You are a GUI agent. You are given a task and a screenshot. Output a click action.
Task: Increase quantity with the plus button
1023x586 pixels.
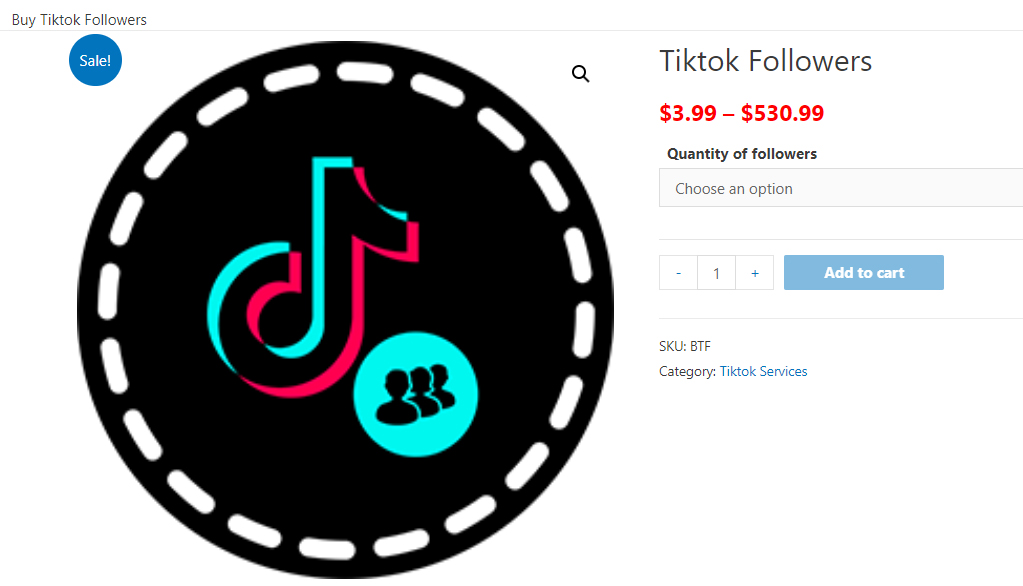pyautogui.click(x=755, y=273)
